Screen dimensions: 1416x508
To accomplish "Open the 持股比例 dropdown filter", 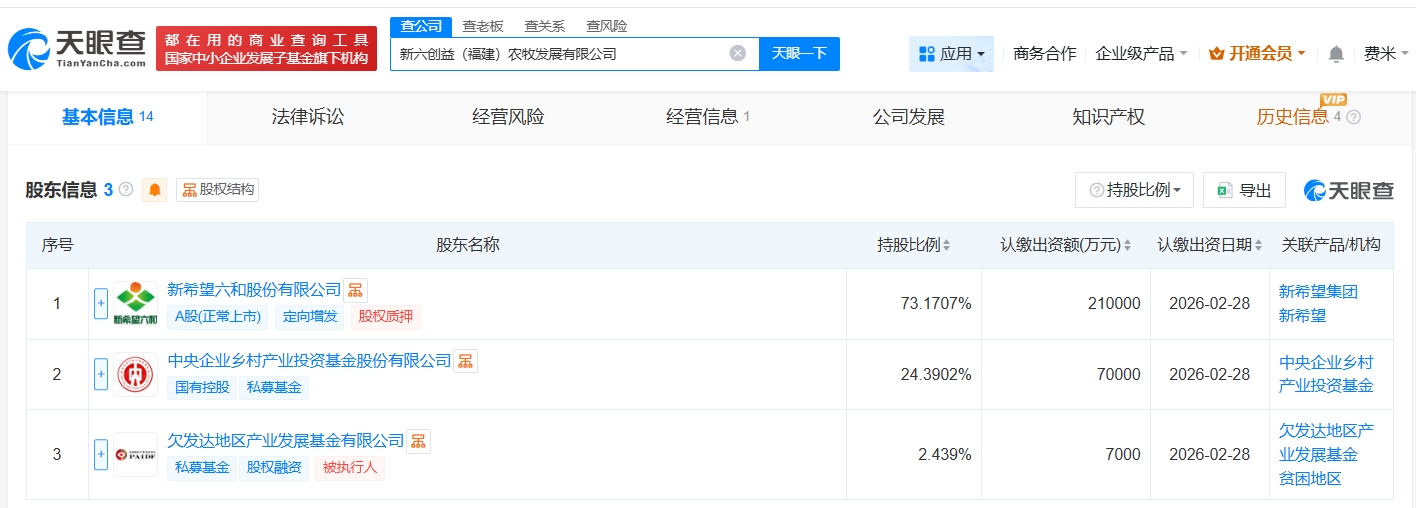I will (x=1134, y=190).
